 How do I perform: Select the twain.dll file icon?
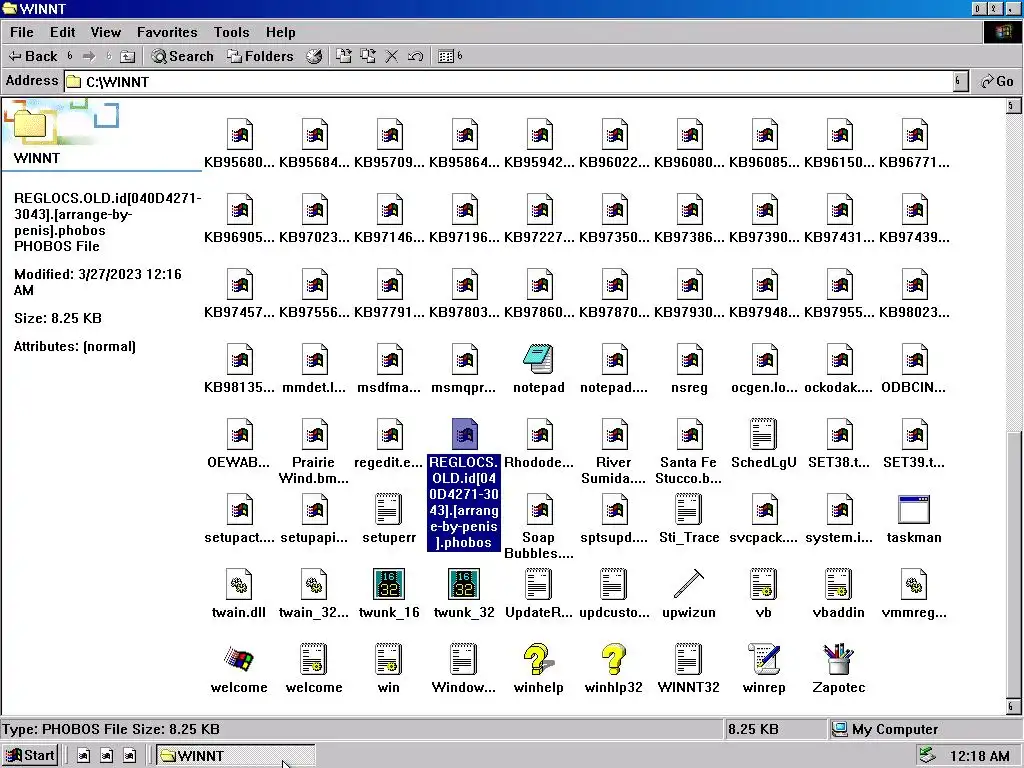(239, 592)
